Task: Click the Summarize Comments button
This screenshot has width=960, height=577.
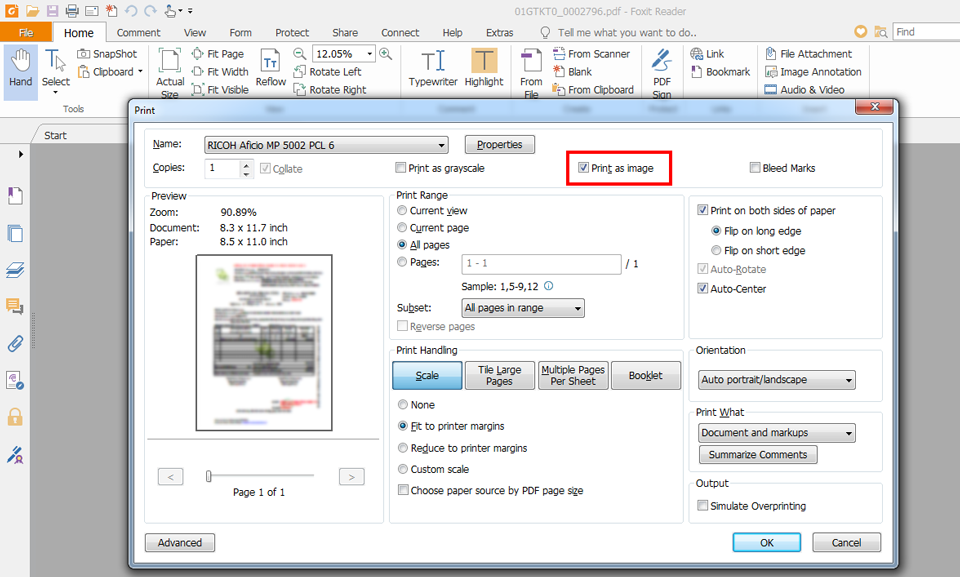Action: [758, 454]
